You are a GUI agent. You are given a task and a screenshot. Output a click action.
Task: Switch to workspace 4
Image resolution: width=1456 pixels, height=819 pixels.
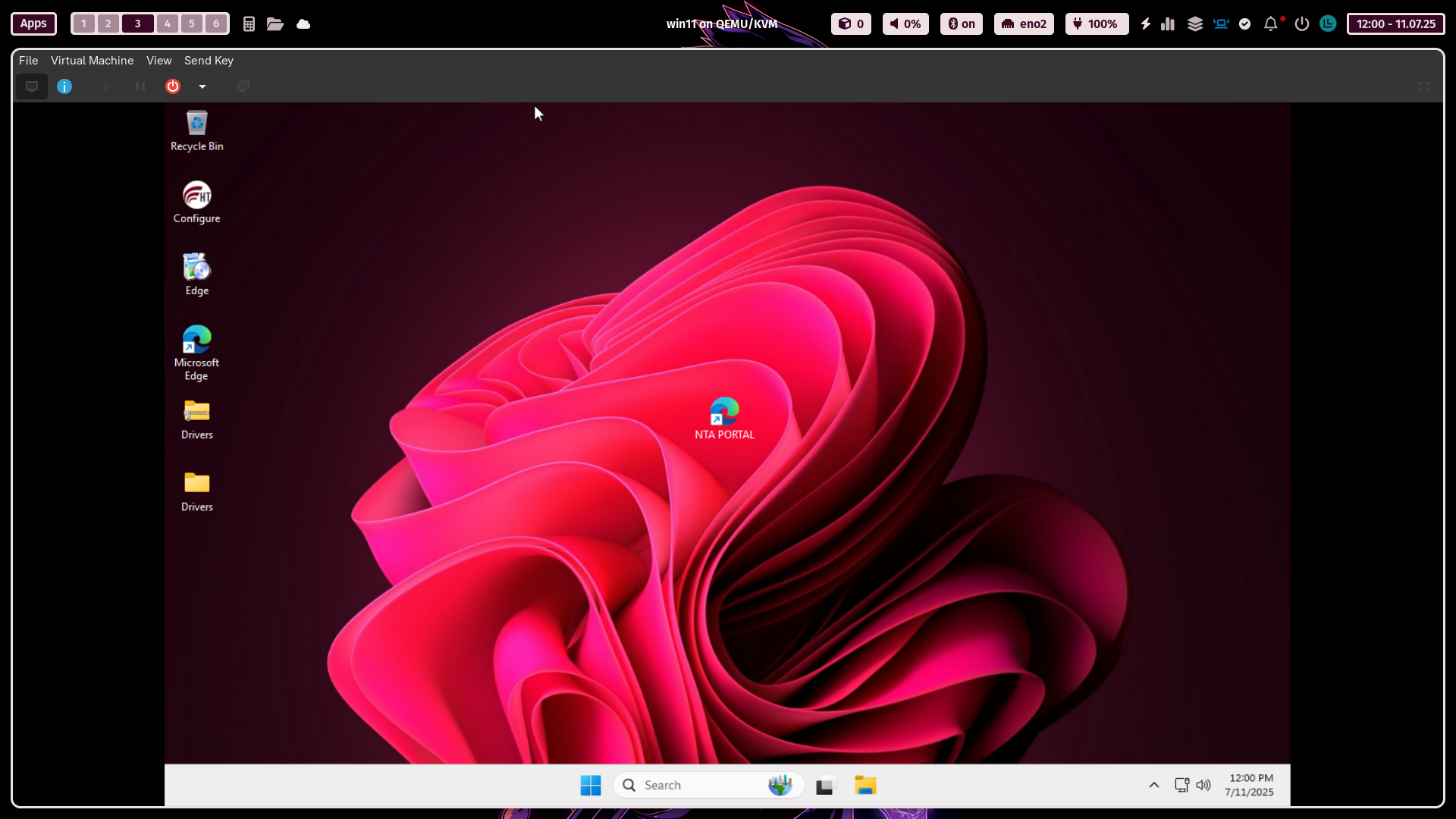pos(168,24)
